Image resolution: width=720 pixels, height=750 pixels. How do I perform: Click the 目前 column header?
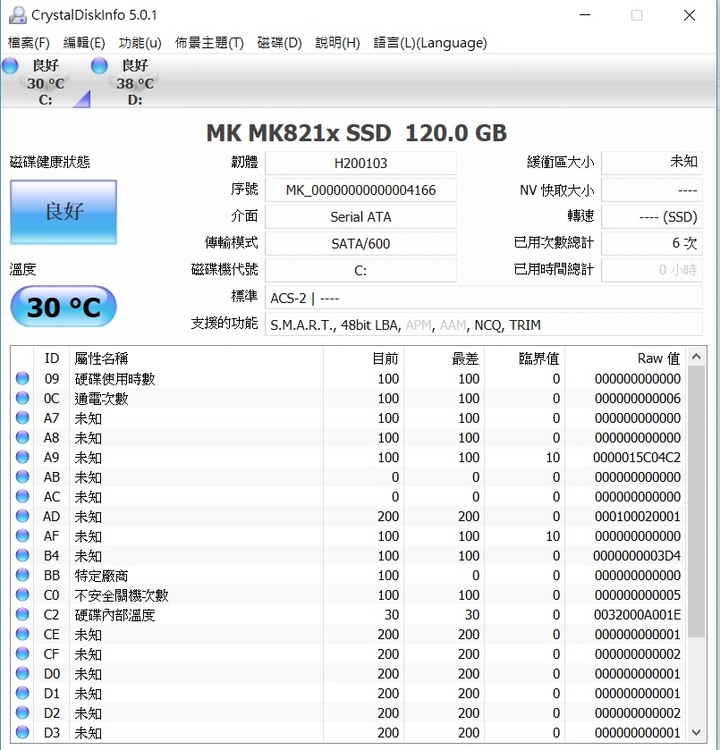click(364, 358)
